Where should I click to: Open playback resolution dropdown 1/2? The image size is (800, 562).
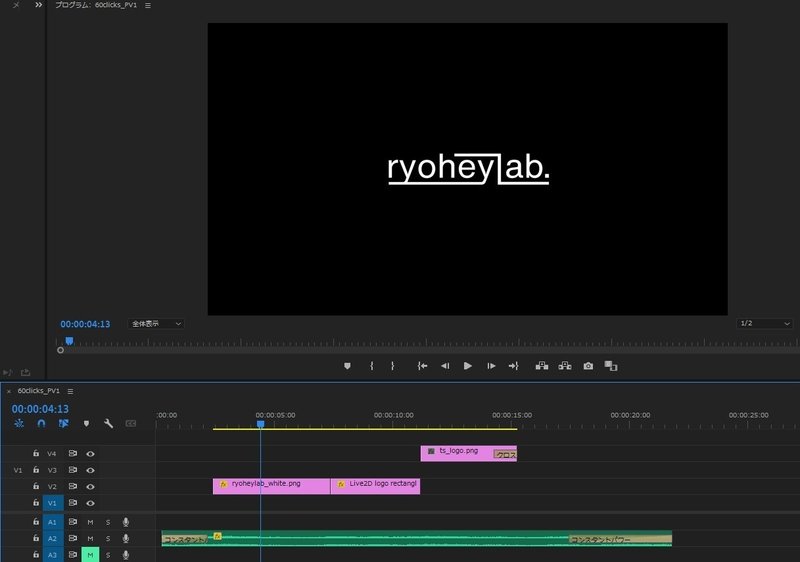pos(764,323)
